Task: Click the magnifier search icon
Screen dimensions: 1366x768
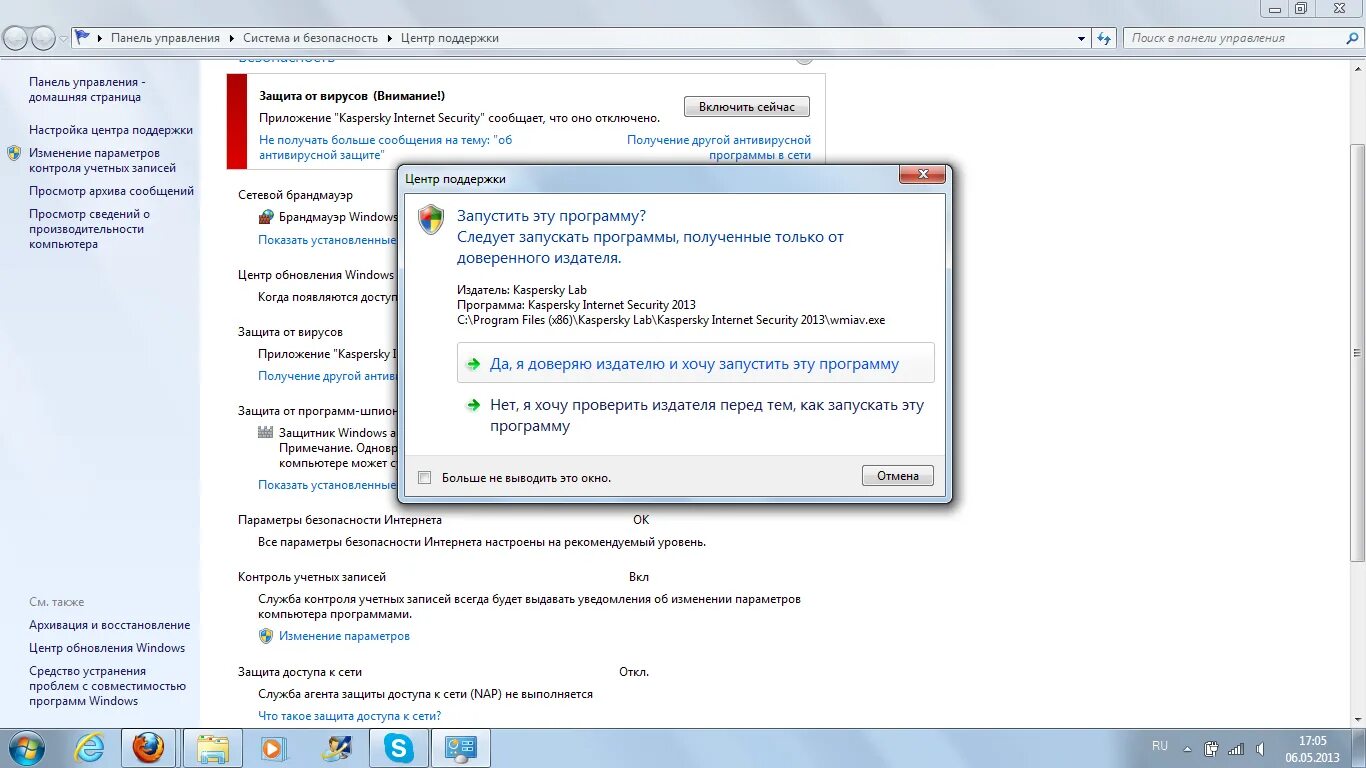Action: pos(1352,38)
